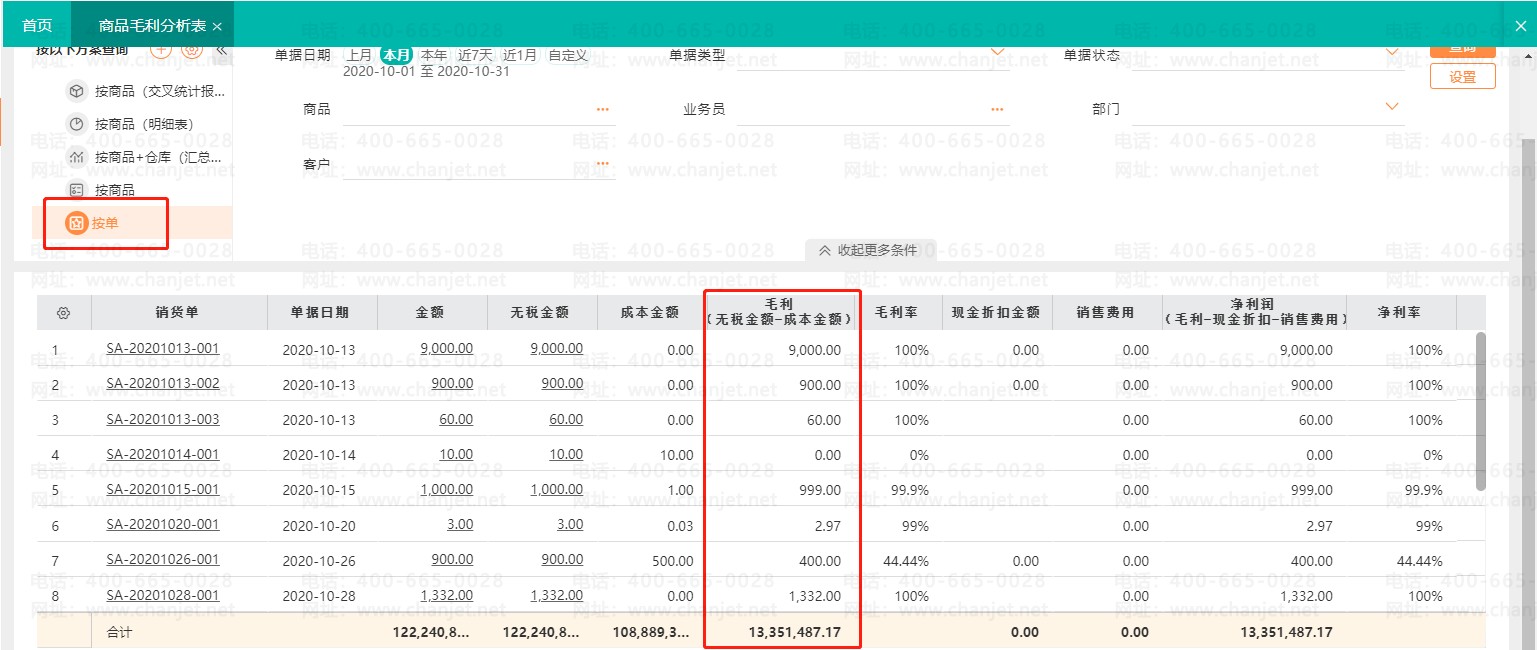Click 商品 field ellipsis lookup icon
This screenshot has width=1537, height=650.
point(603,109)
